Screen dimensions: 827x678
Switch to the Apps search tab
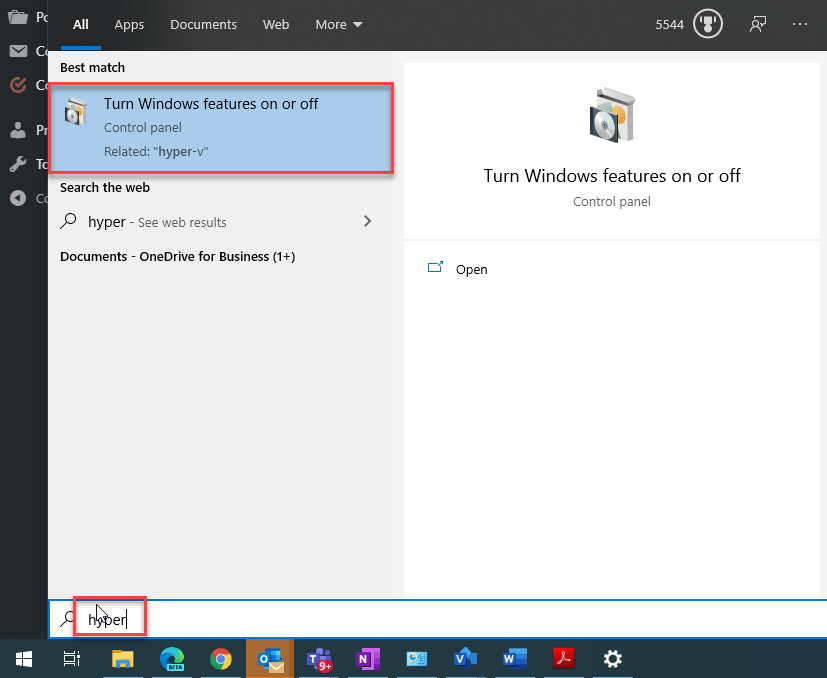129,24
